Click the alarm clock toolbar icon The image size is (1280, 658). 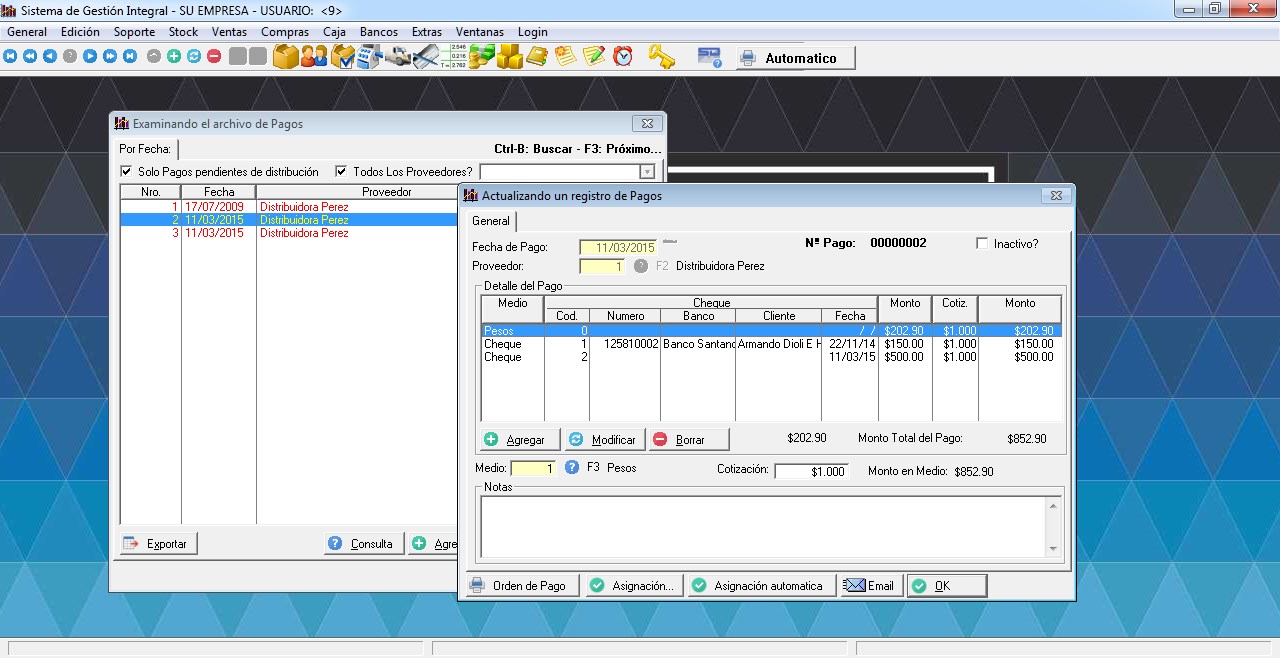coord(623,57)
